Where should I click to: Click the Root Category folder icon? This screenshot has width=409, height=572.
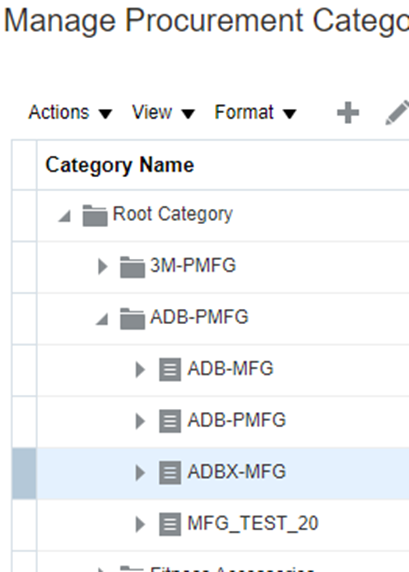click(95, 216)
